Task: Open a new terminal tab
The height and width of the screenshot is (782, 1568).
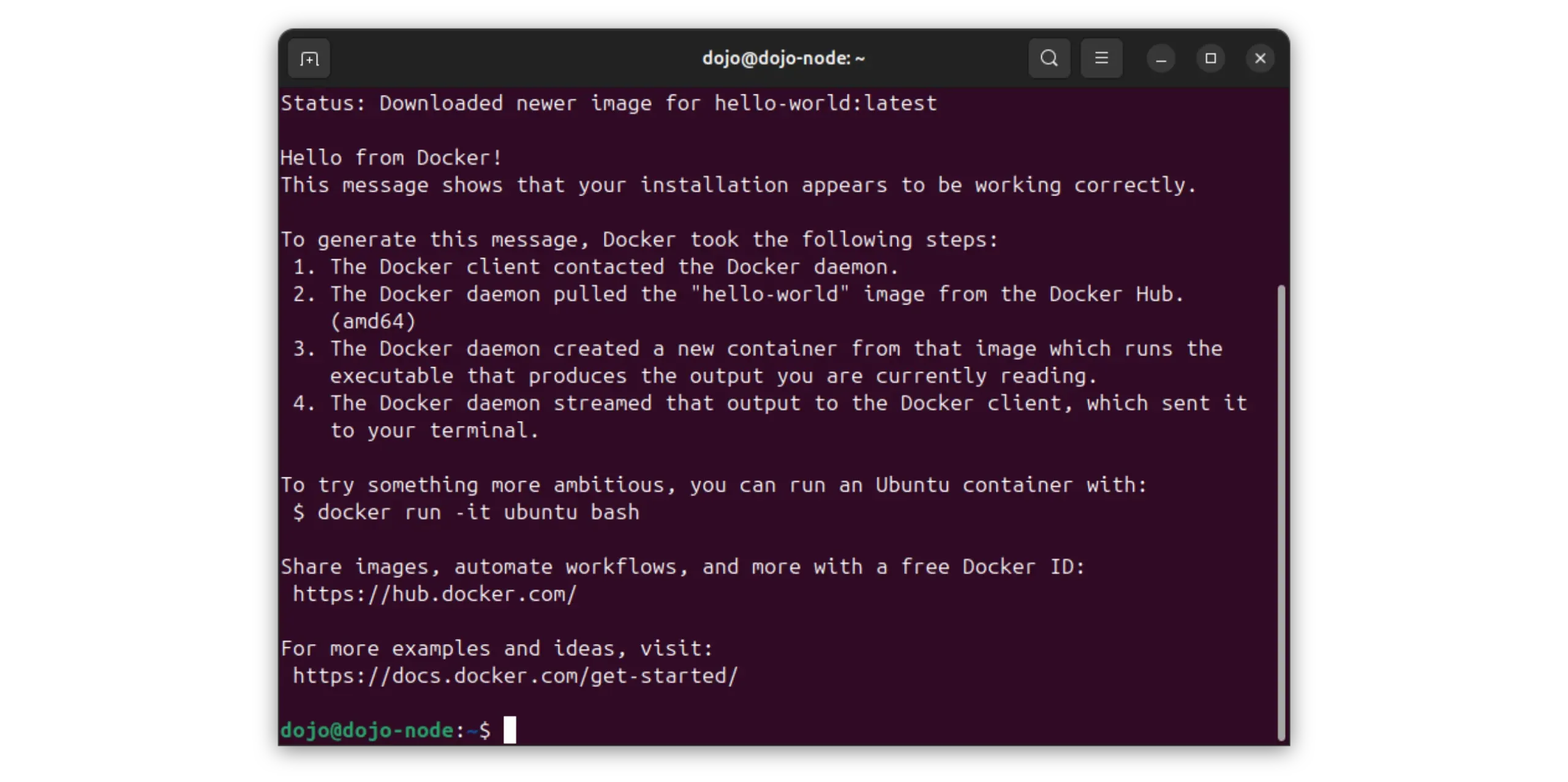Action: click(x=309, y=59)
